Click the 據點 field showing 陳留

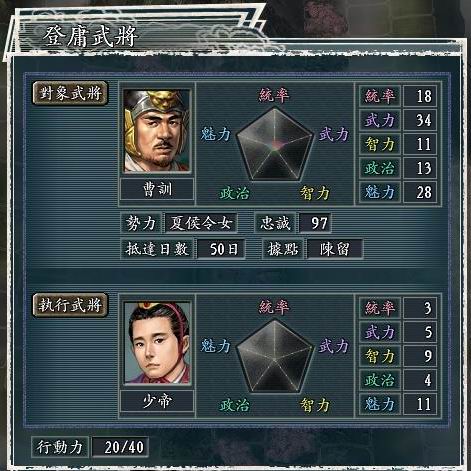[335, 249]
